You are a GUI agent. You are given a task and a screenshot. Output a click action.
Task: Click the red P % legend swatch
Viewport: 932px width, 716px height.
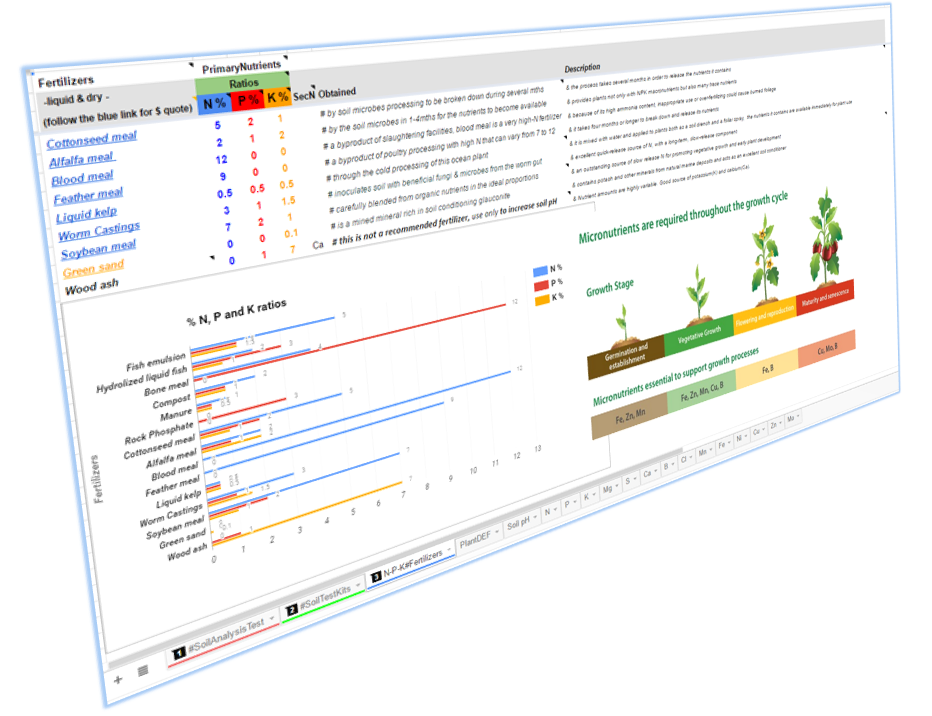[x=541, y=286]
